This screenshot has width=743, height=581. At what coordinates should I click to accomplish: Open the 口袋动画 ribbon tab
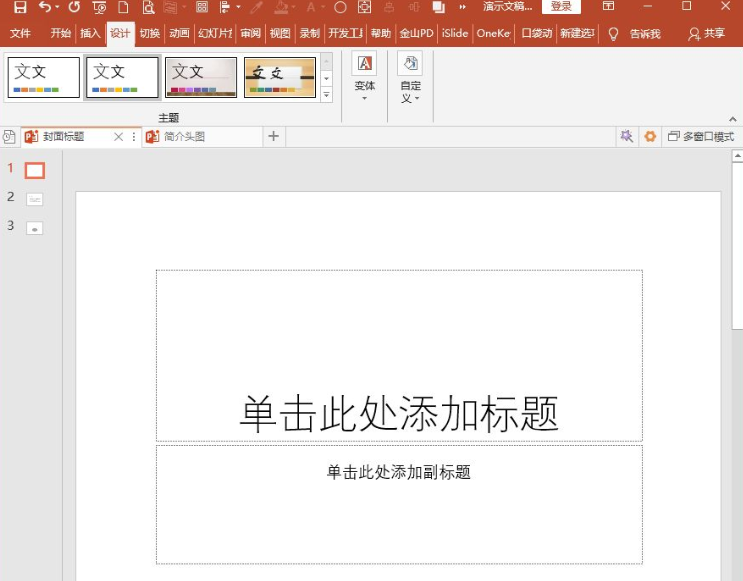[537, 33]
